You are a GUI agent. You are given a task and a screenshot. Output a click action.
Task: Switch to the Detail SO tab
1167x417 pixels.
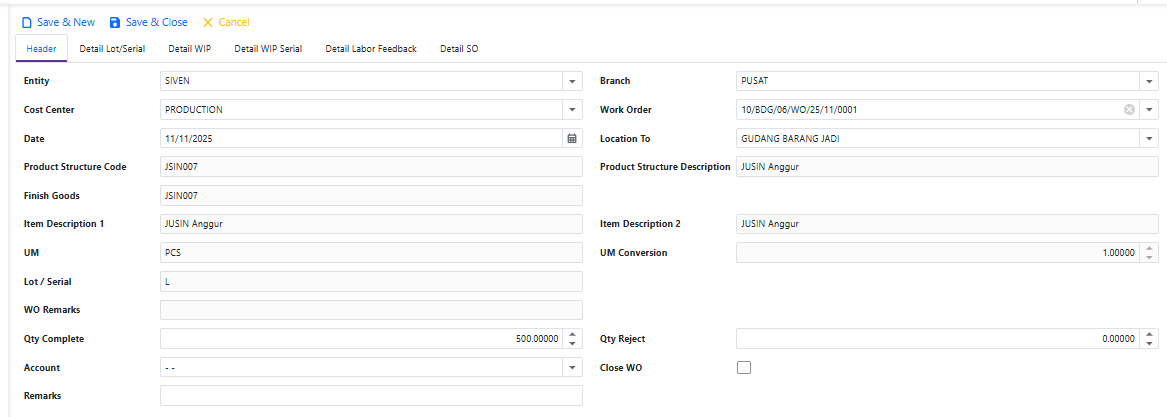click(459, 48)
